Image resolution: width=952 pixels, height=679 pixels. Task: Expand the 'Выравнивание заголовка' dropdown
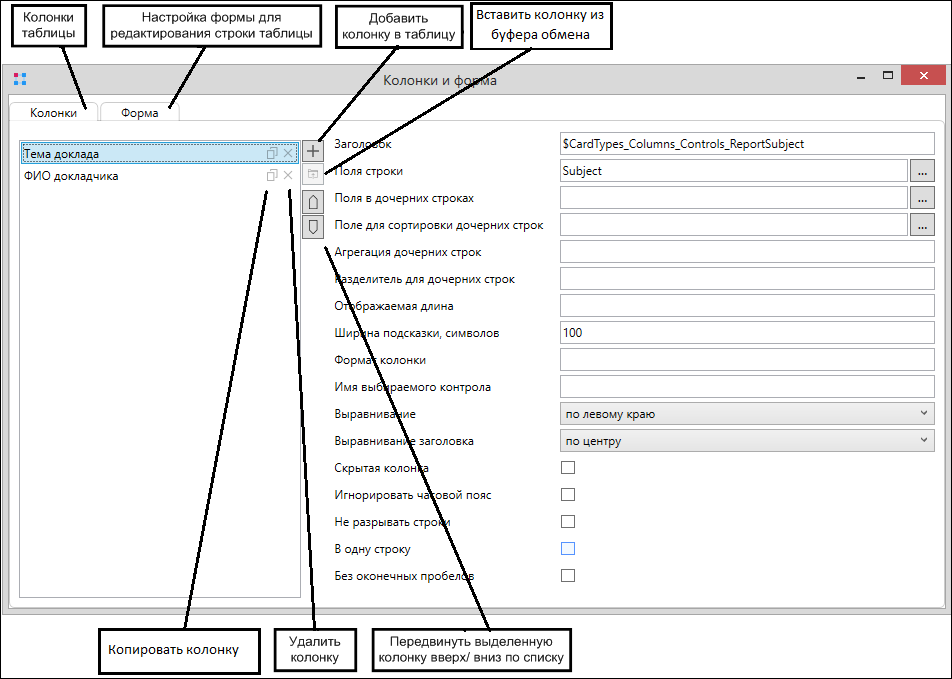747,440
